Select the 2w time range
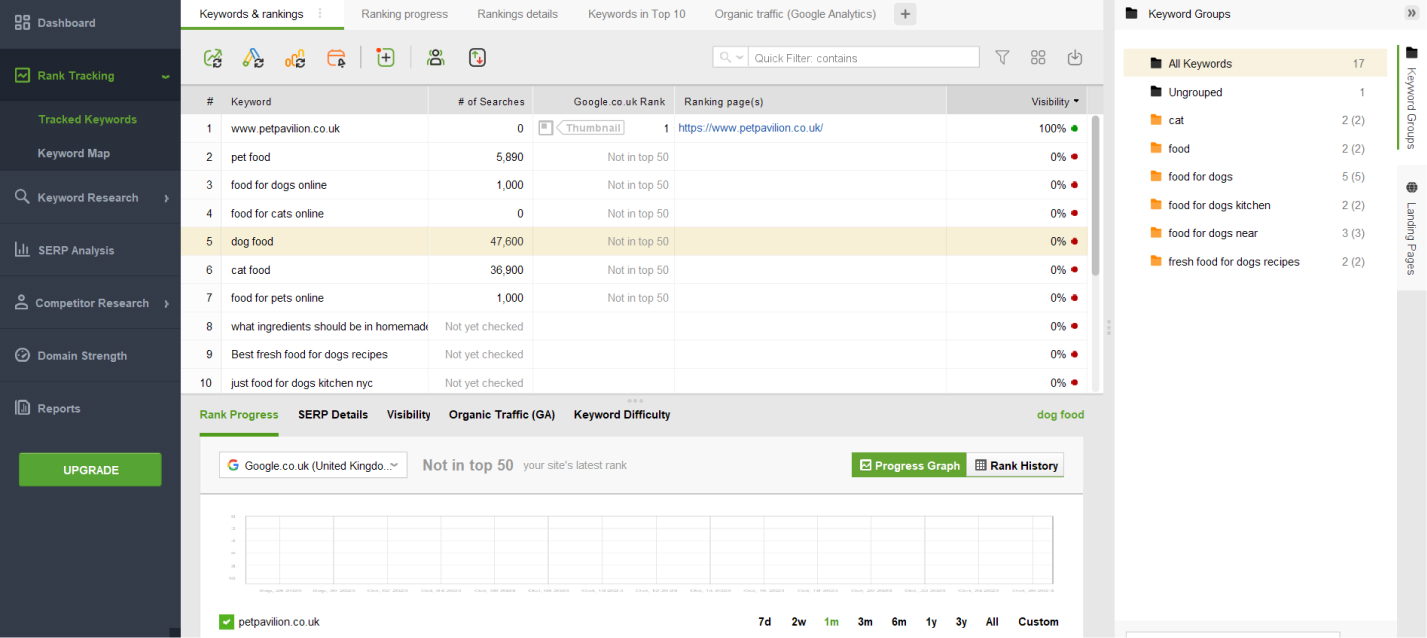 799,622
